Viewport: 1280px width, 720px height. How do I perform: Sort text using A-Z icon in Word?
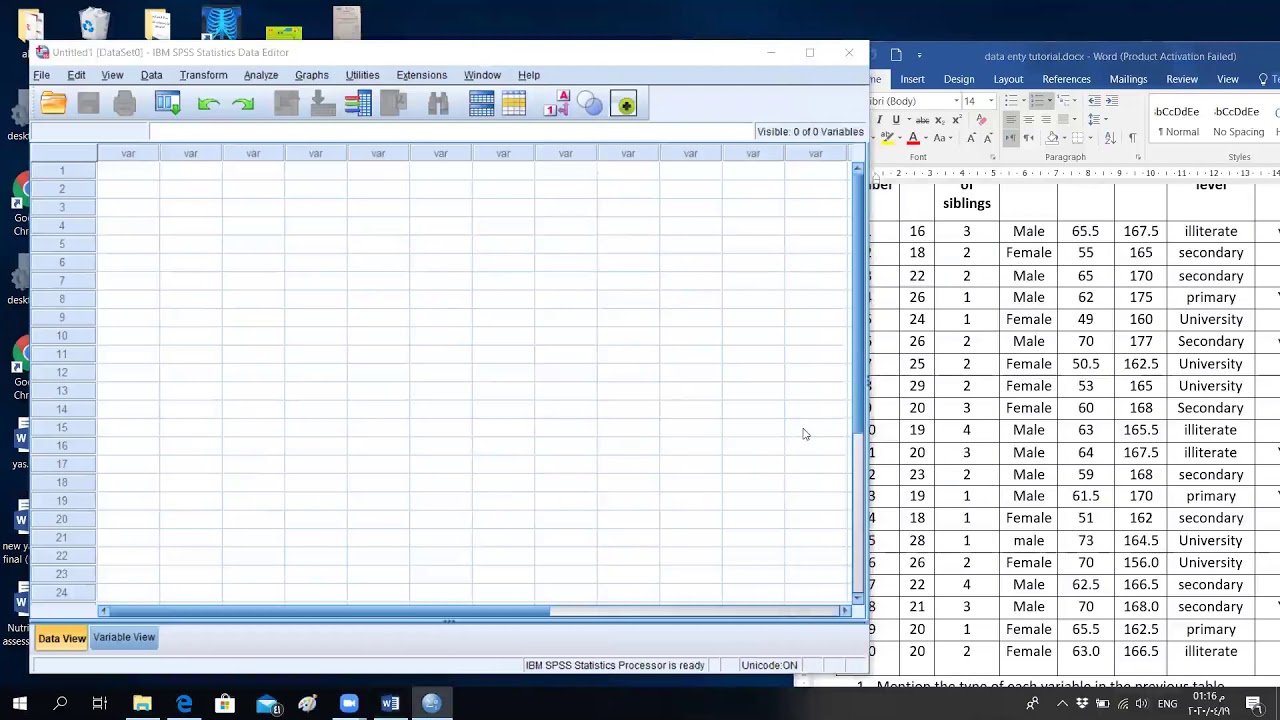(1111, 138)
